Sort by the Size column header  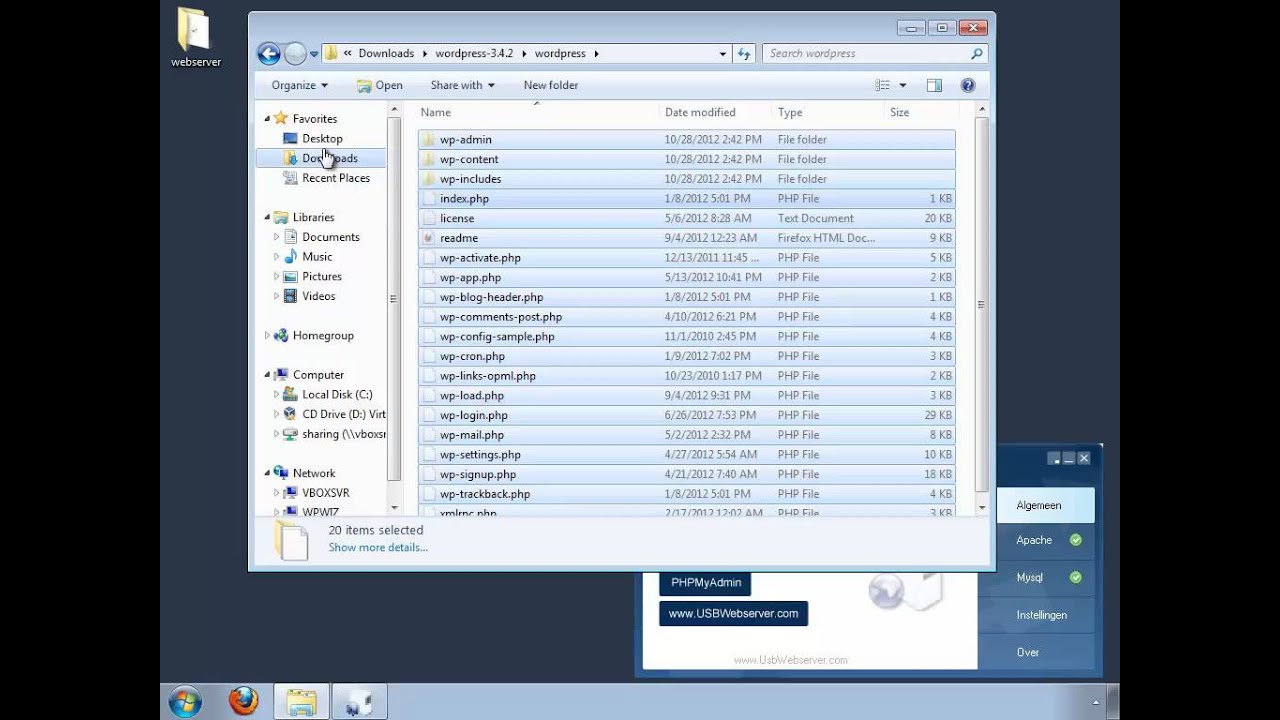pos(921,112)
